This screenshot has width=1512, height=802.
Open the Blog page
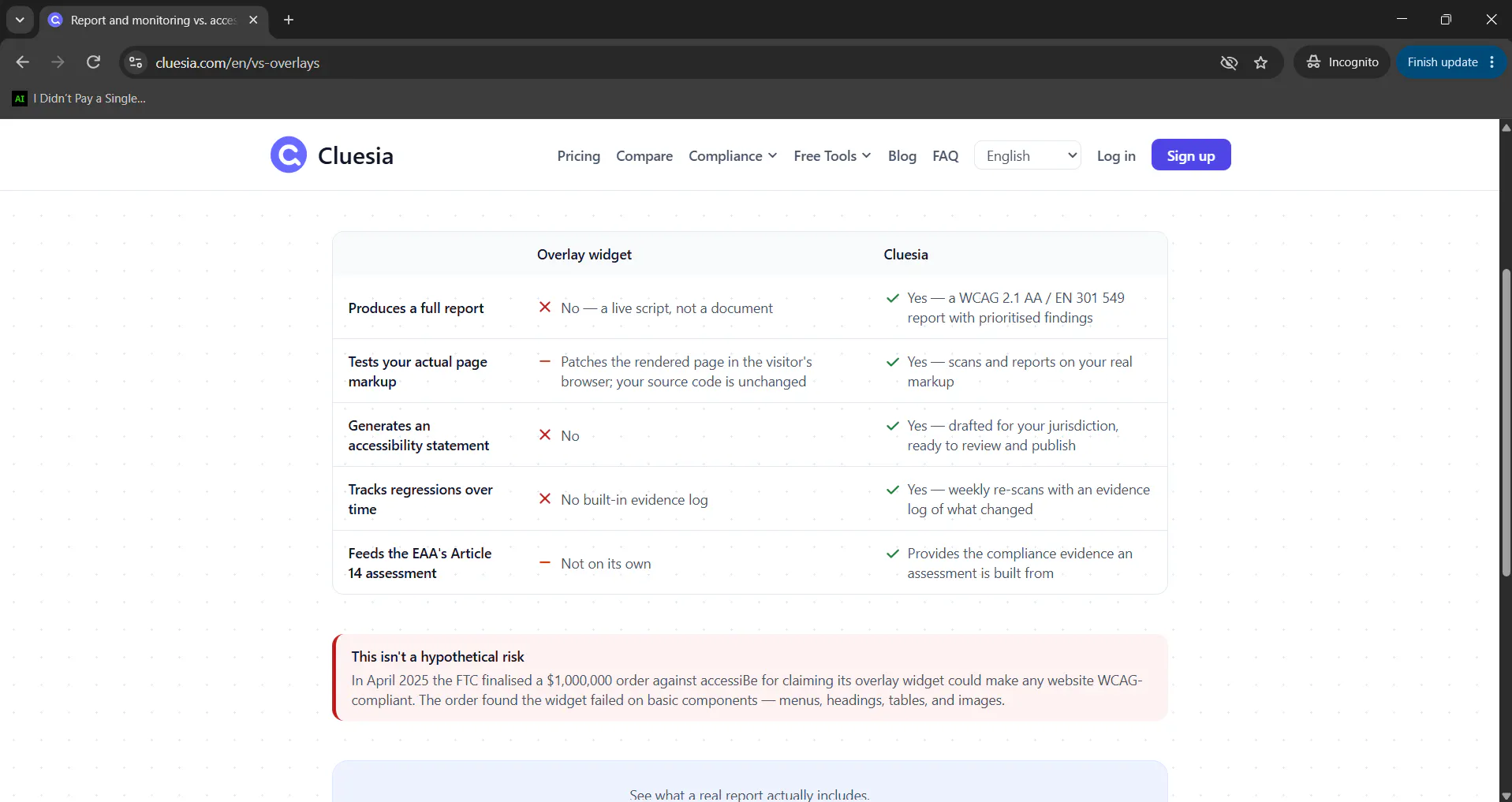coord(902,156)
